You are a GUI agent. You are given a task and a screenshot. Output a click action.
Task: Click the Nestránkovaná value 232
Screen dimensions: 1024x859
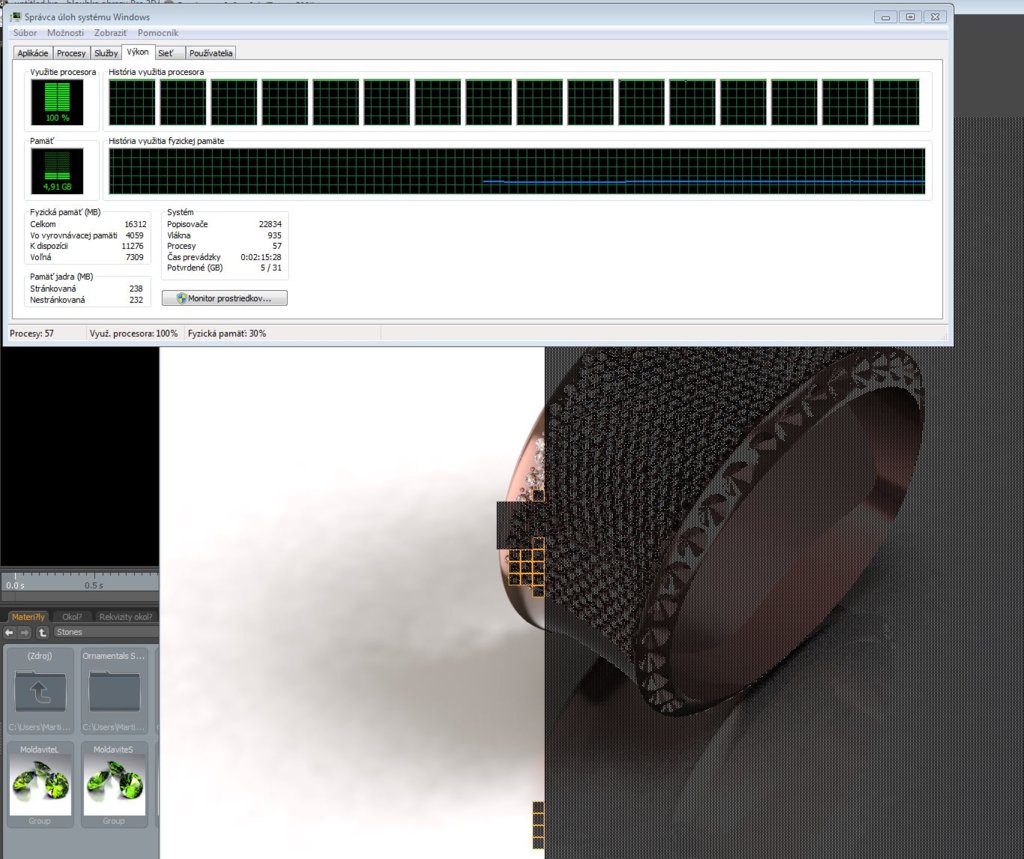(x=136, y=300)
